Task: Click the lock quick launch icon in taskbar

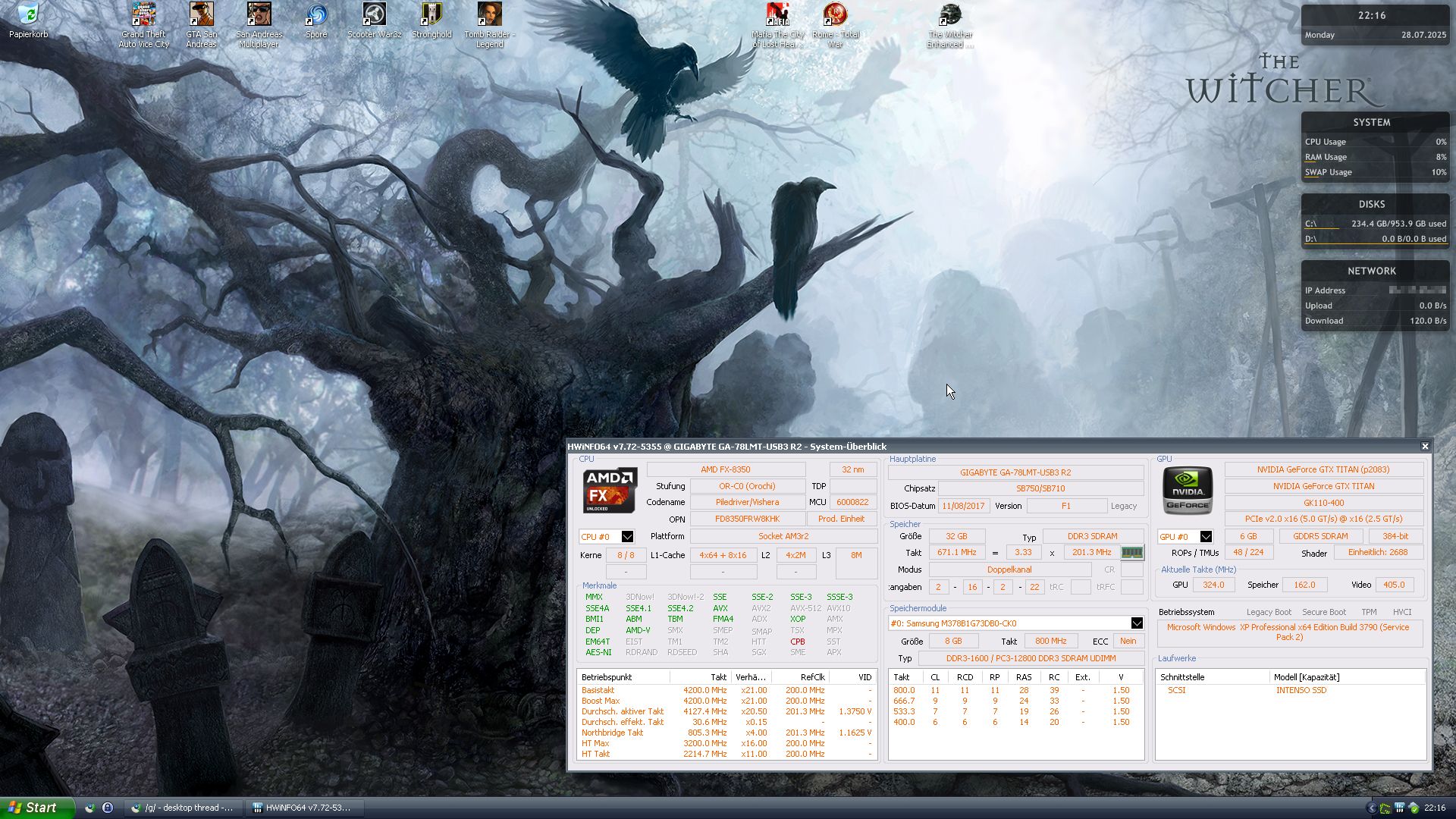Action: click(x=108, y=808)
